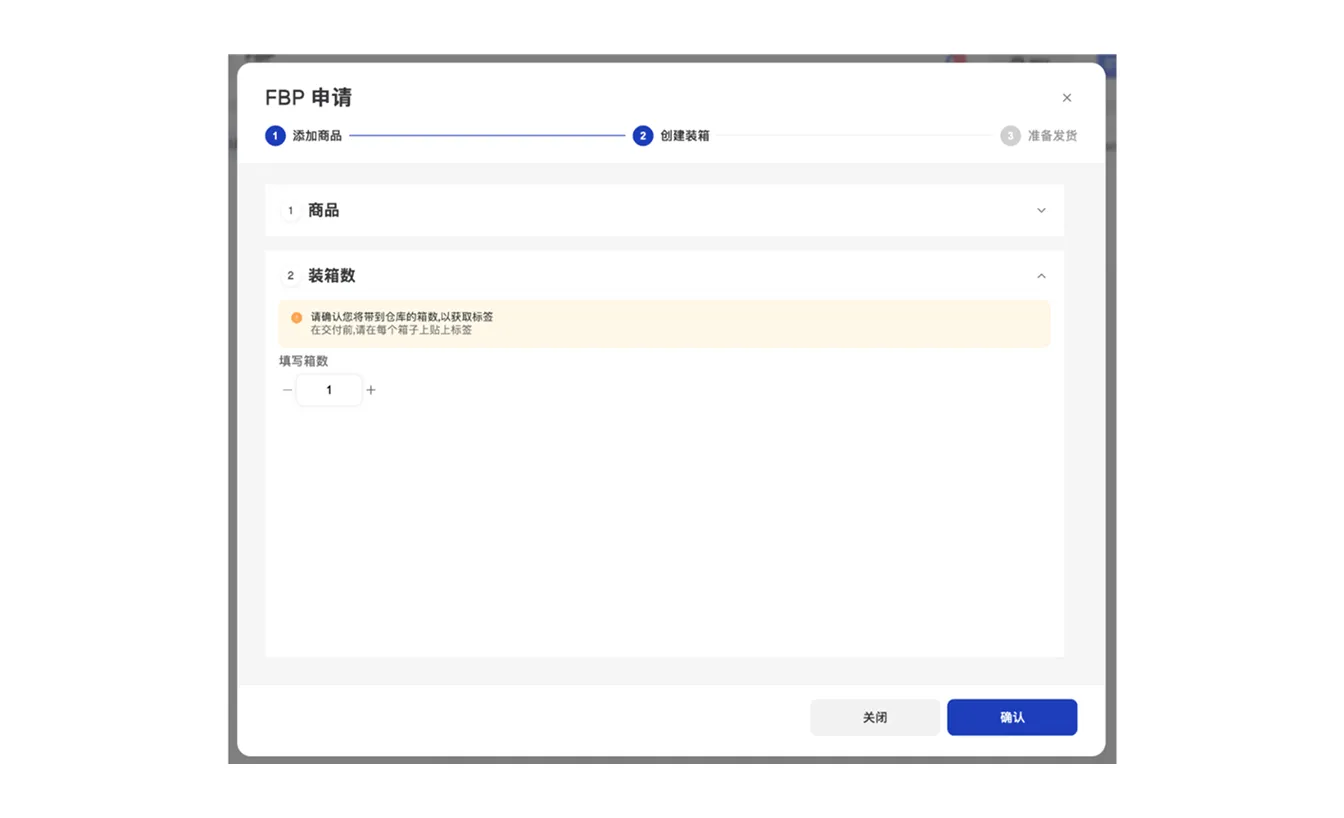This screenshot has width=1344, height=818.
Task: Click the number 2 badge beside 装箱数
Action: click(291, 276)
